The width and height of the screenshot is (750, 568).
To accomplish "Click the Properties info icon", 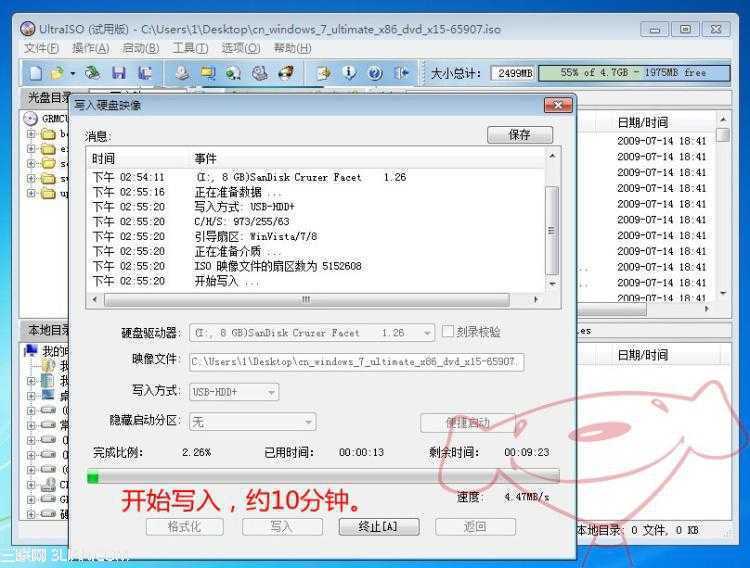I will (x=350, y=73).
